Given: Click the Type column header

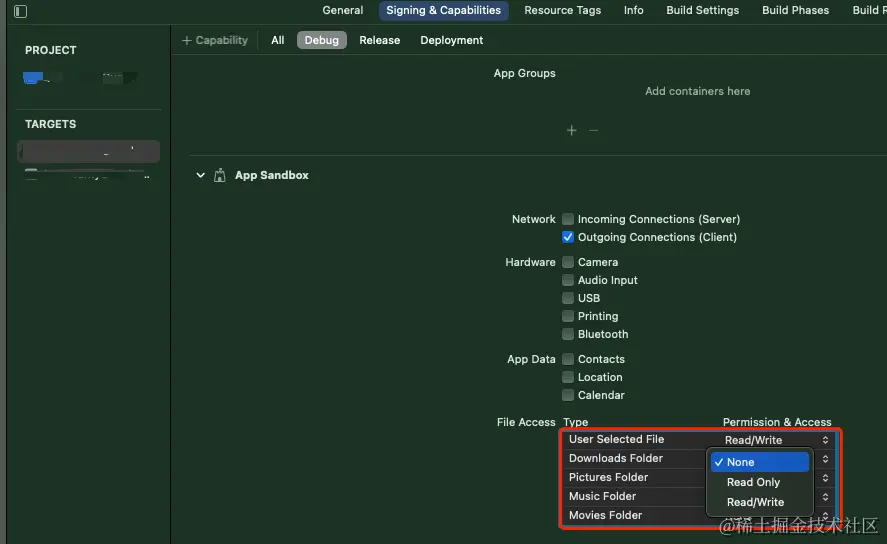Looking at the screenshot, I should pos(575,422).
